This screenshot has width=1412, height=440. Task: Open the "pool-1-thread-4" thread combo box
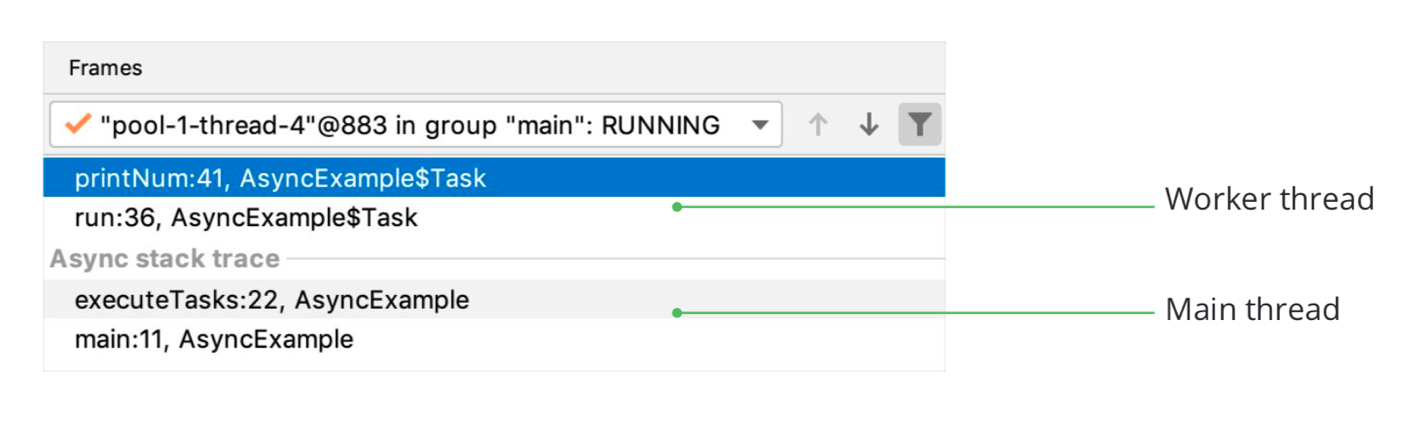point(400,126)
